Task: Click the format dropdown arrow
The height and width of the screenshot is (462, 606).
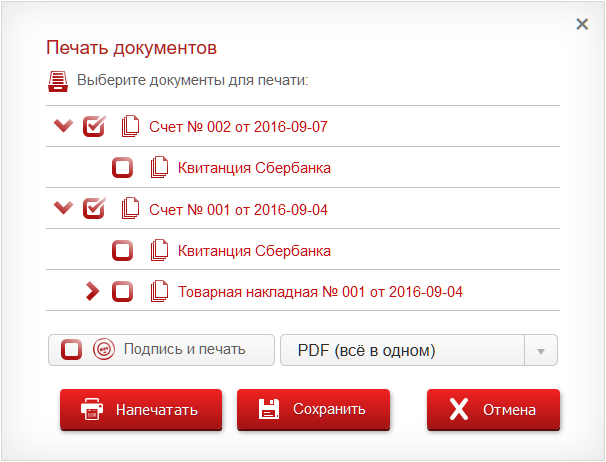Action: [541, 351]
